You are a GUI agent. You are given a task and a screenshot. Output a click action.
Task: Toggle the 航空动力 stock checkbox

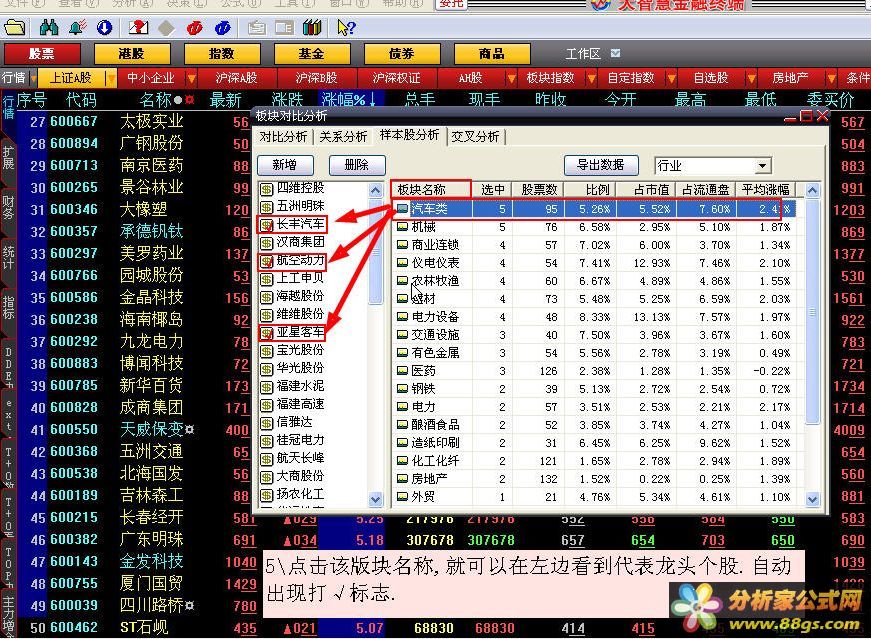(267, 261)
